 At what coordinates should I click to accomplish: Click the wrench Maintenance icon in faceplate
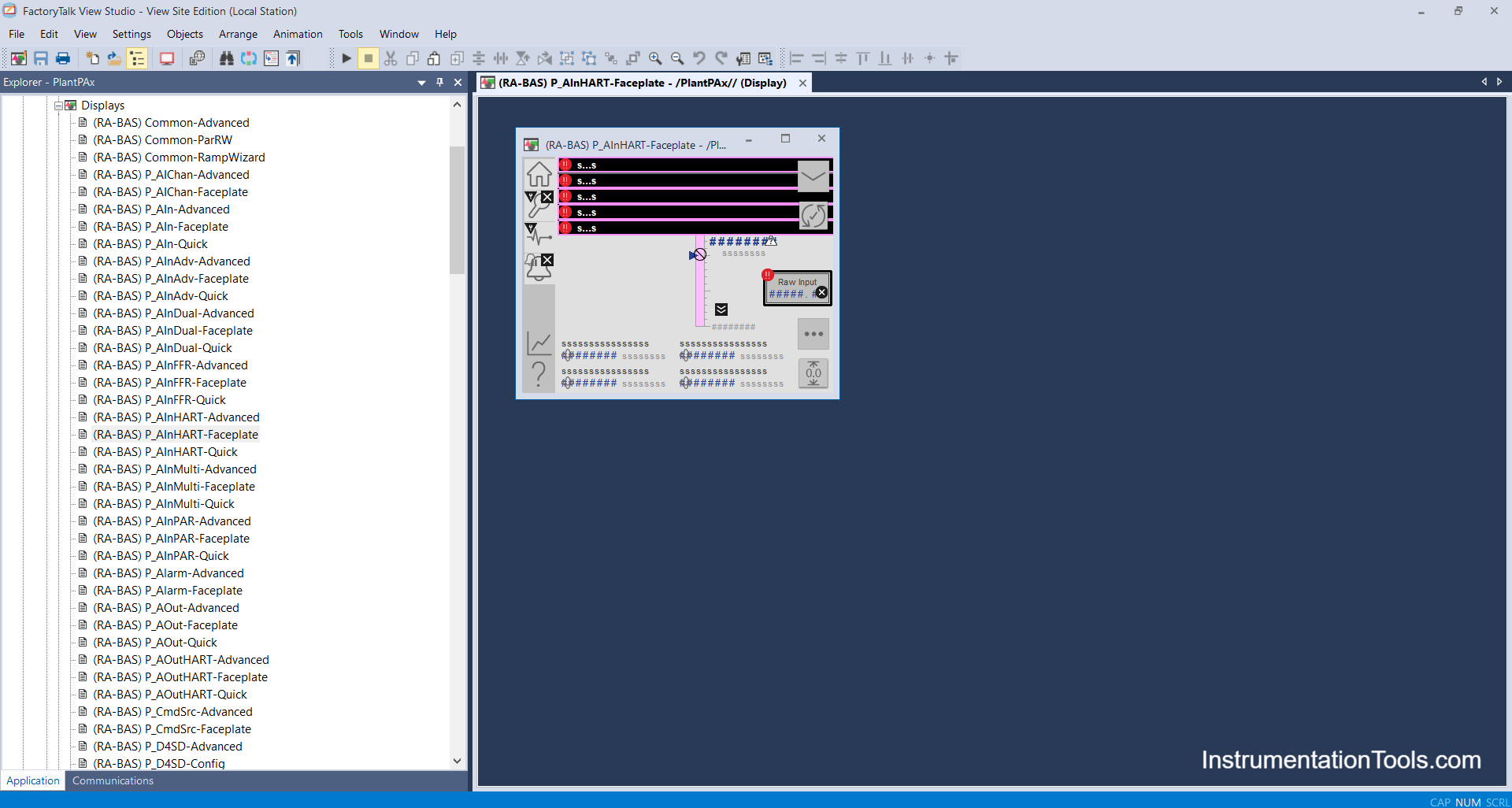539,204
